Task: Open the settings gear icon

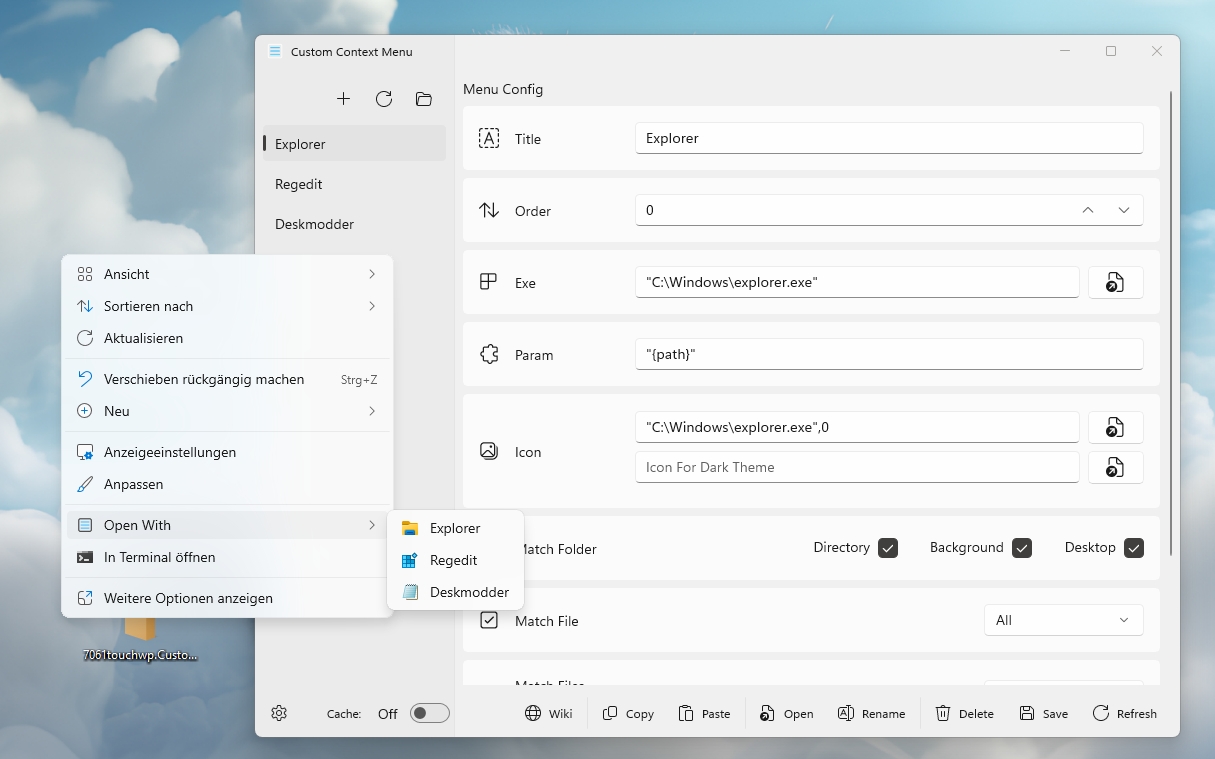Action: click(x=279, y=713)
